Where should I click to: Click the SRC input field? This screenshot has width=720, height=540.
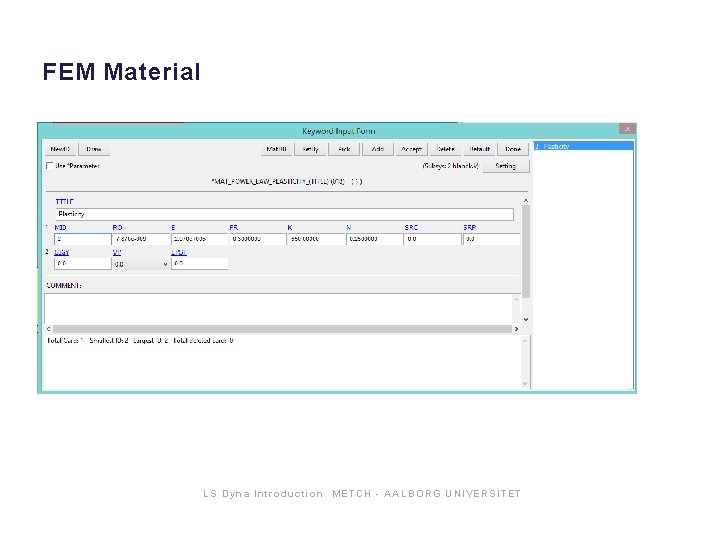pos(433,239)
